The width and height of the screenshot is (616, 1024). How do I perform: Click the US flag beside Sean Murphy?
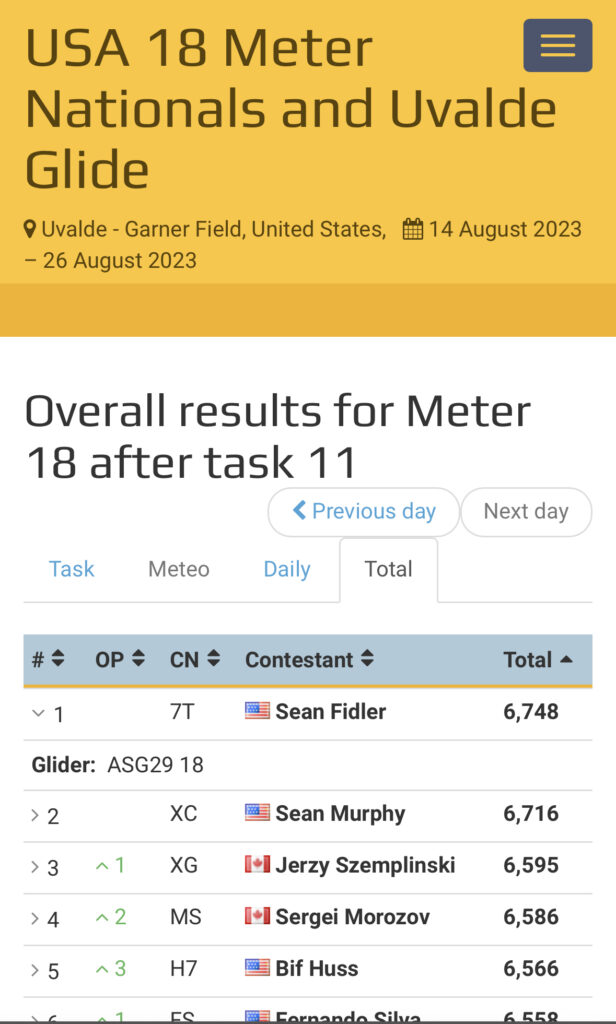point(257,813)
